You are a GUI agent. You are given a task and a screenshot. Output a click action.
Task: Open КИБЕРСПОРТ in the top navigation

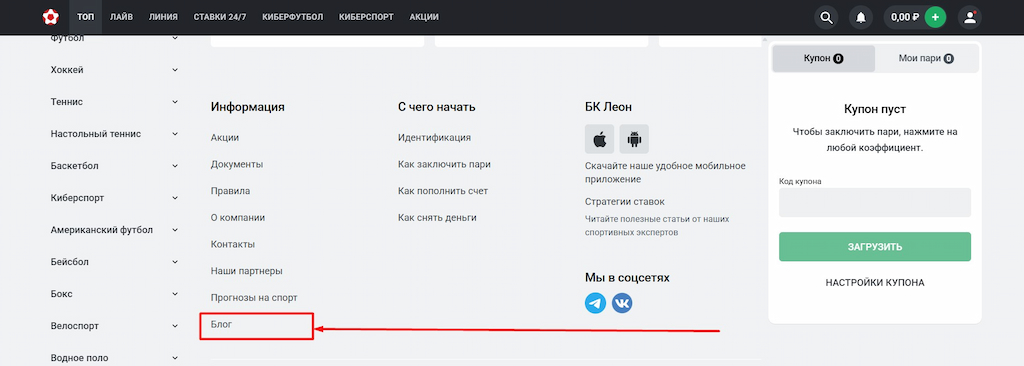pos(366,17)
